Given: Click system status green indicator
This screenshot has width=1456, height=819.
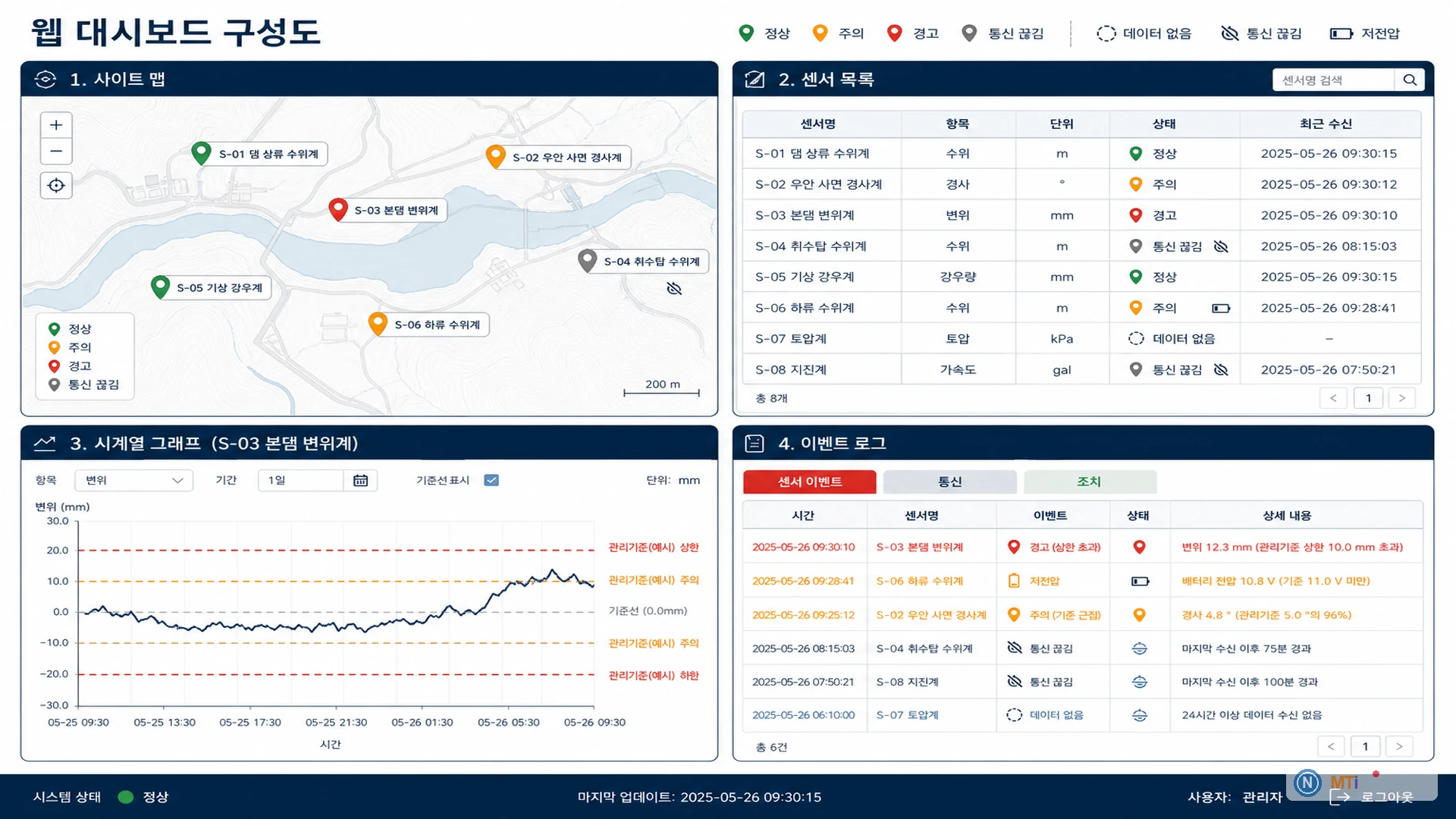Looking at the screenshot, I should coord(126,797).
